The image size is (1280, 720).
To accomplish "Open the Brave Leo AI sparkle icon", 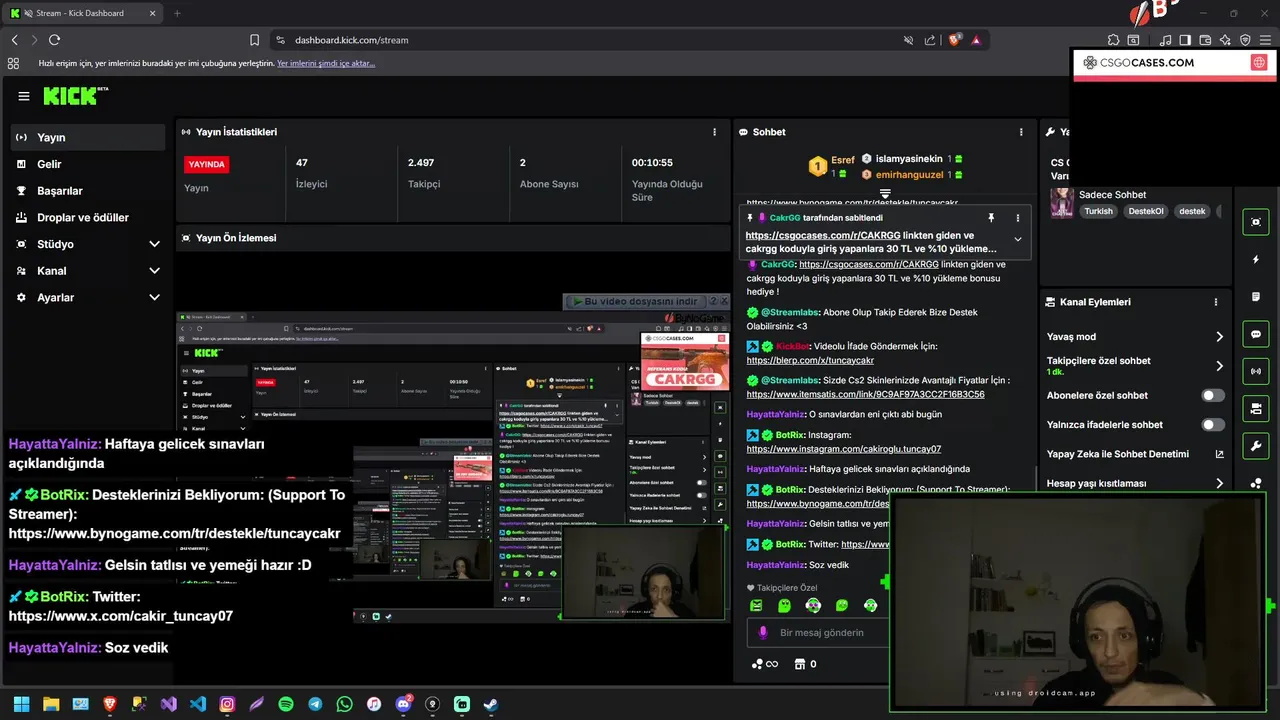I will 1225,40.
